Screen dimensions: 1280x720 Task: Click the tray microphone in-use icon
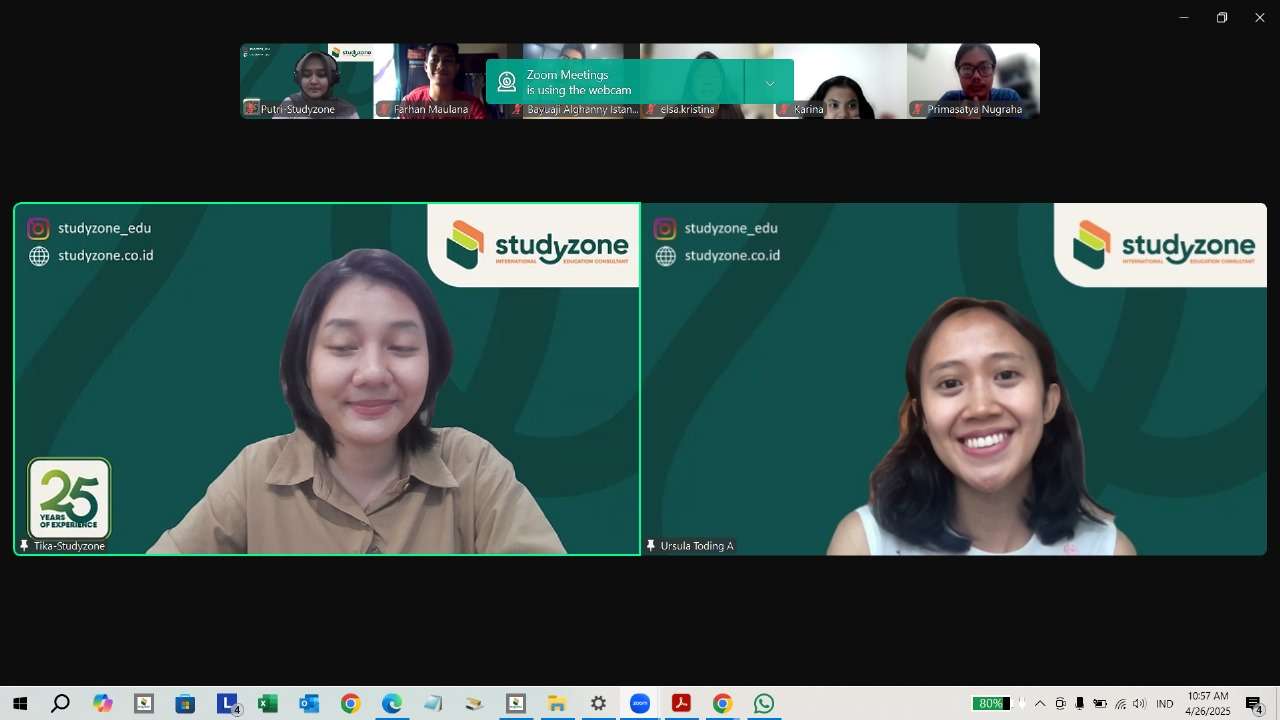click(1080, 704)
